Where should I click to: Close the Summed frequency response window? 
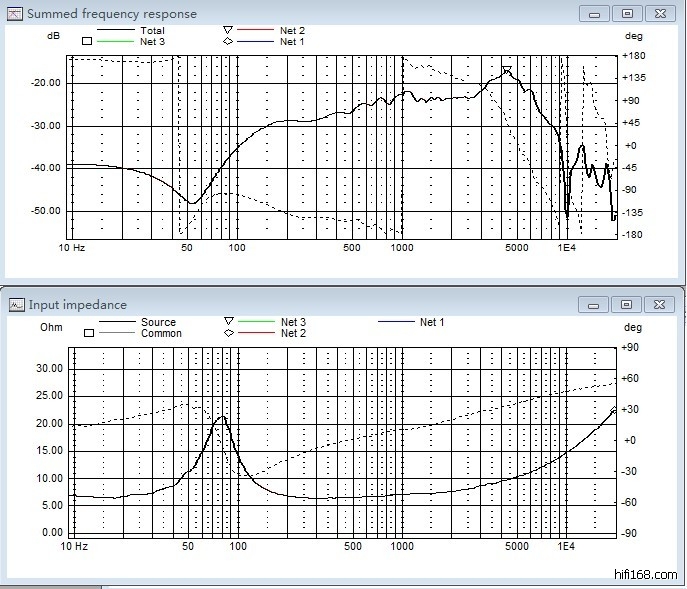click(x=659, y=13)
